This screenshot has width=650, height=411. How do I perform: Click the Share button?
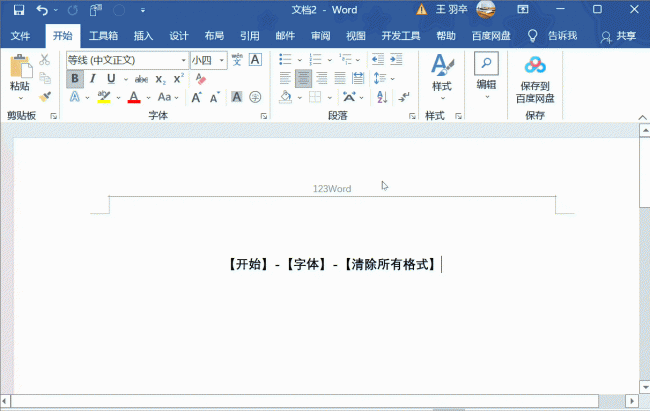618,36
